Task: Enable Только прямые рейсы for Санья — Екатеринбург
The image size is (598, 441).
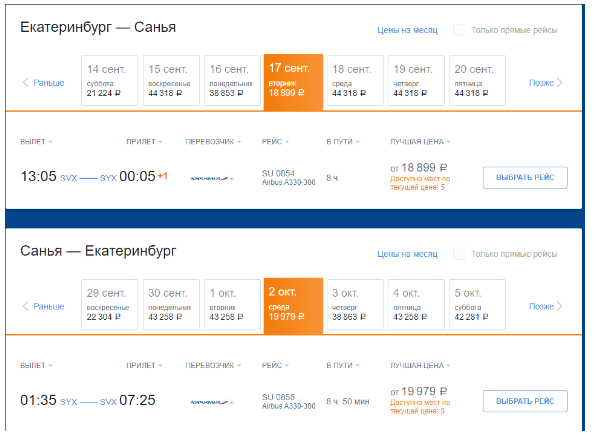Action: pyautogui.click(x=459, y=254)
